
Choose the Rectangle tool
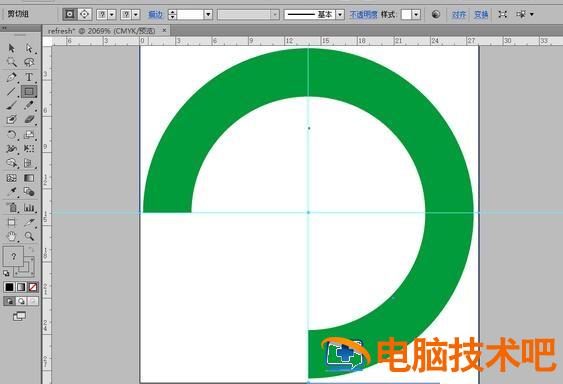29,91
